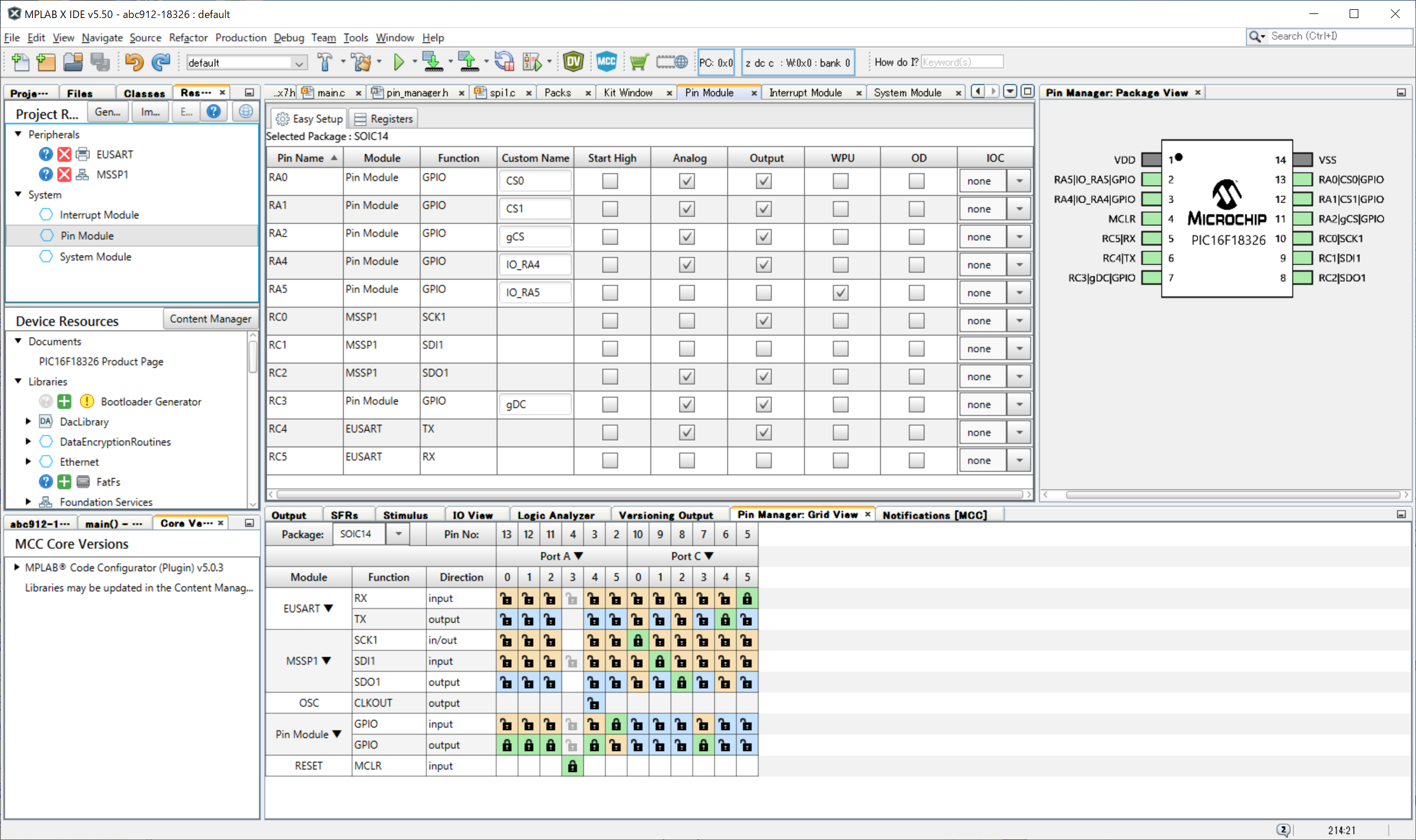The image size is (1416, 840).
Task: Open the MPLAB Data Visualizer DV icon
Action: (574, 62)
